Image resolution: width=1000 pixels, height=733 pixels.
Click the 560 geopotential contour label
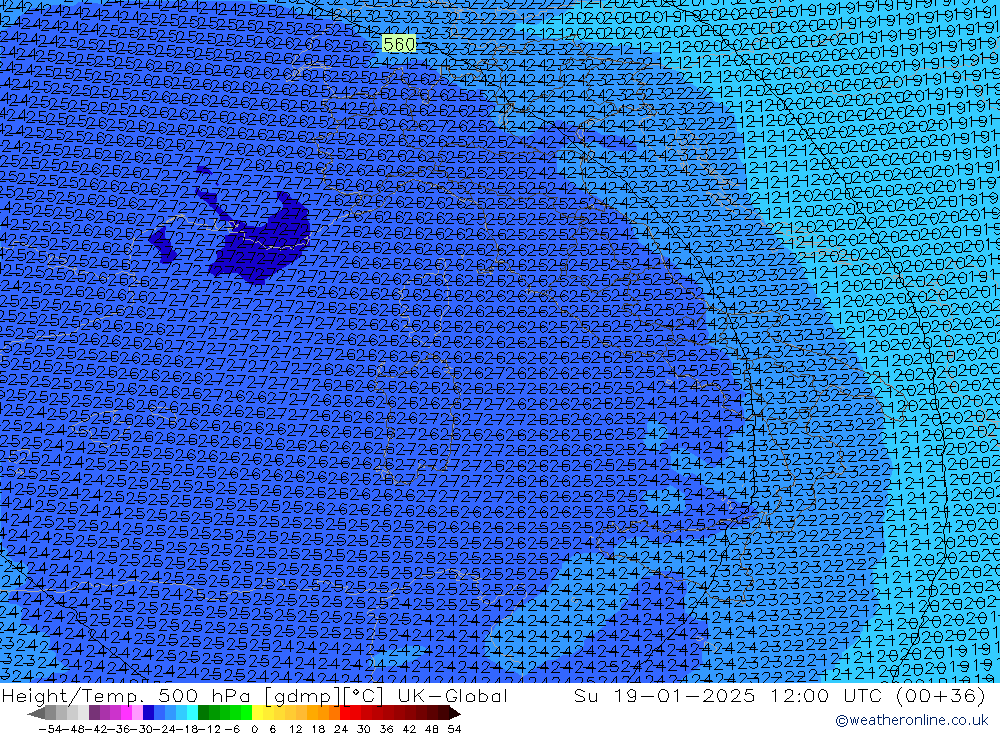[x=399, y=44]
